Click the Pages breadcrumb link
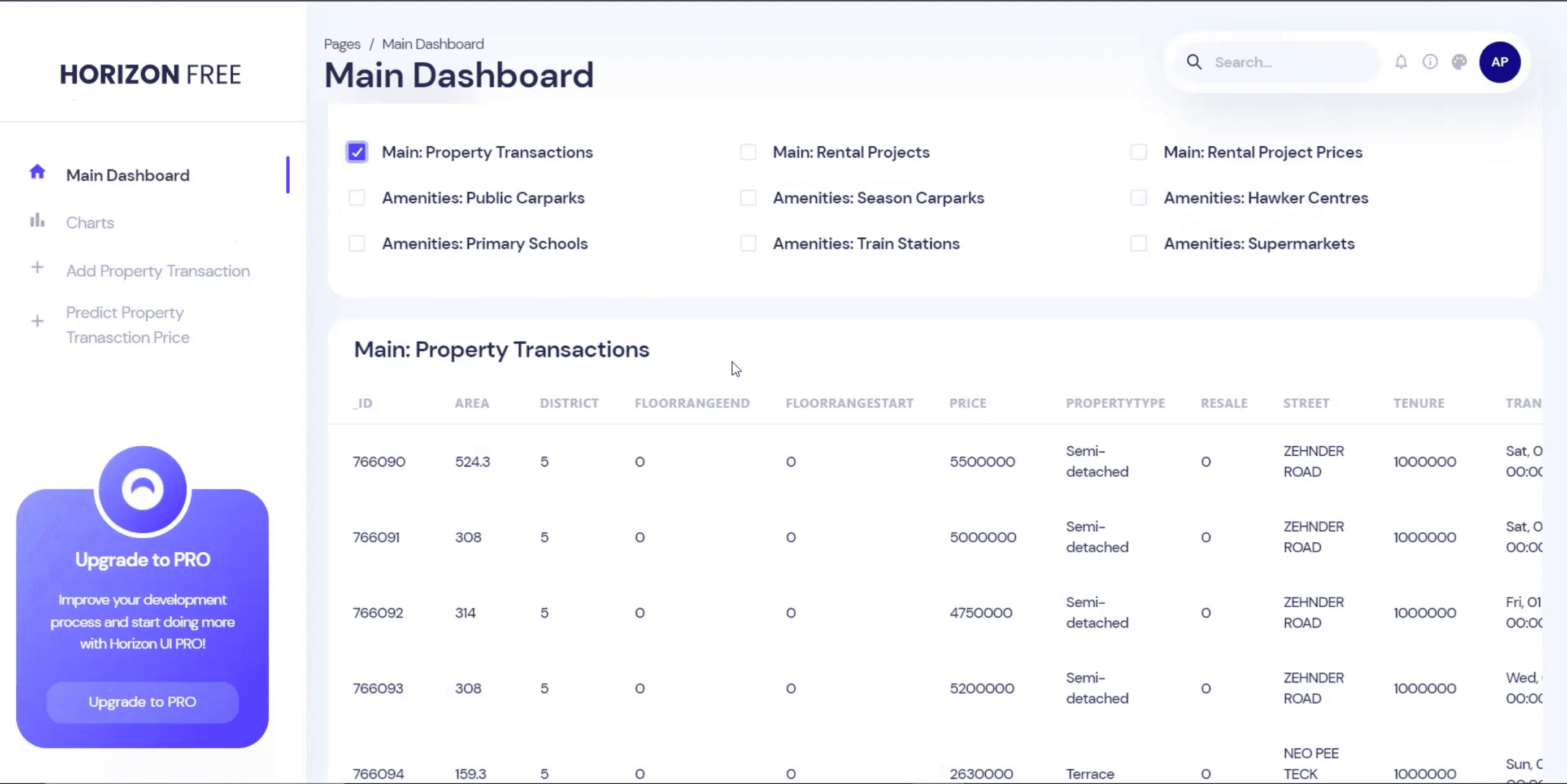This screenshot has width=1567, height=784. click(x=342, y=45)
